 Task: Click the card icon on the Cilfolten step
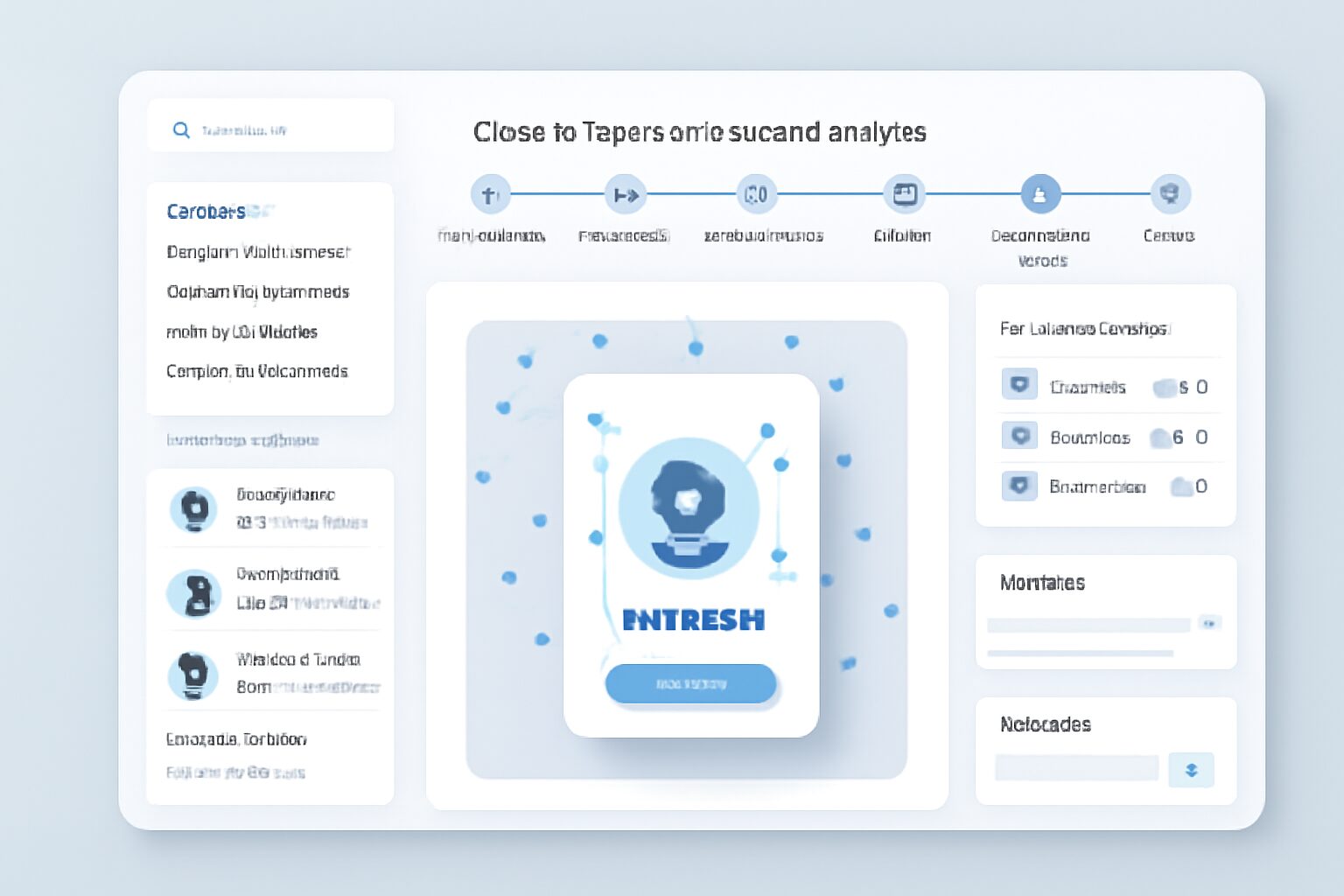click(905, 194)
